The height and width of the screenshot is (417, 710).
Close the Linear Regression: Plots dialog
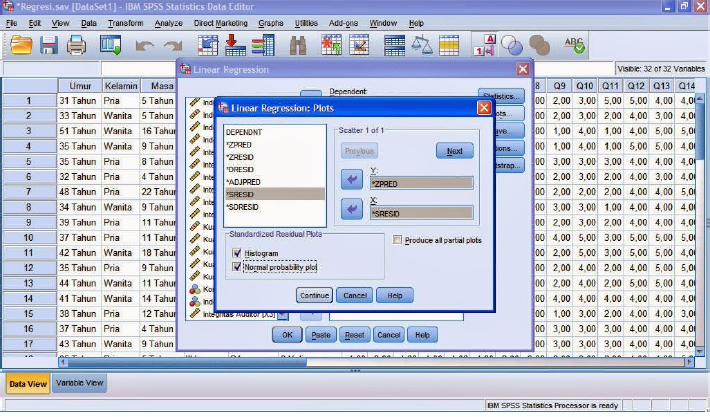point(484,108)
